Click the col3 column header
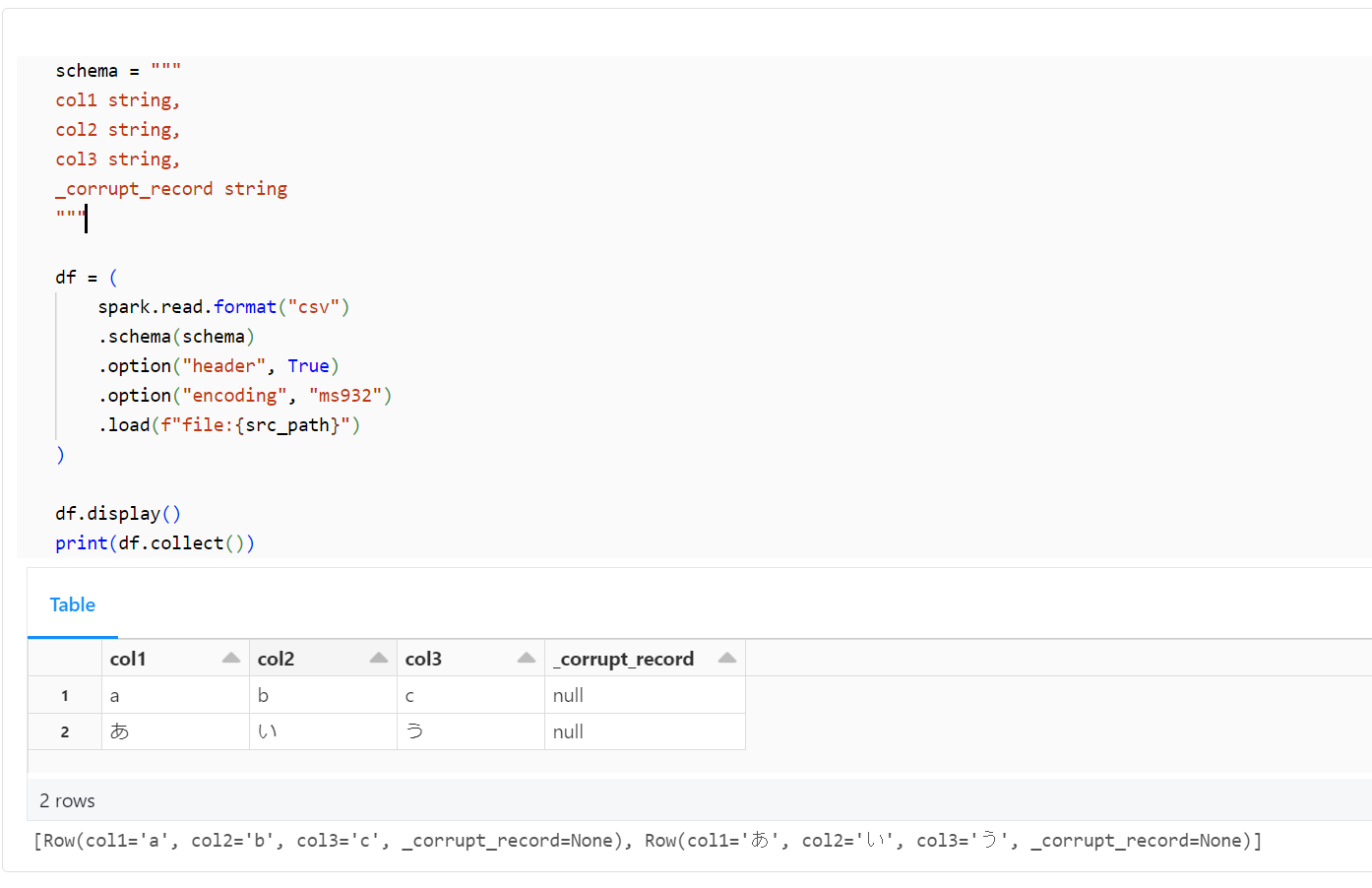Screen dimensions: 1372x888 pos(470,658)
